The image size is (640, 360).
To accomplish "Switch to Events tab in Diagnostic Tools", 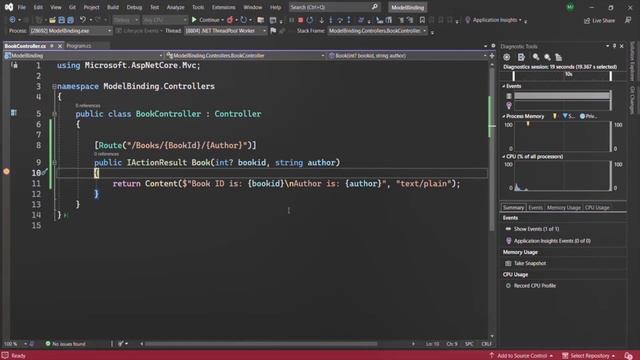I will point(535,208).
